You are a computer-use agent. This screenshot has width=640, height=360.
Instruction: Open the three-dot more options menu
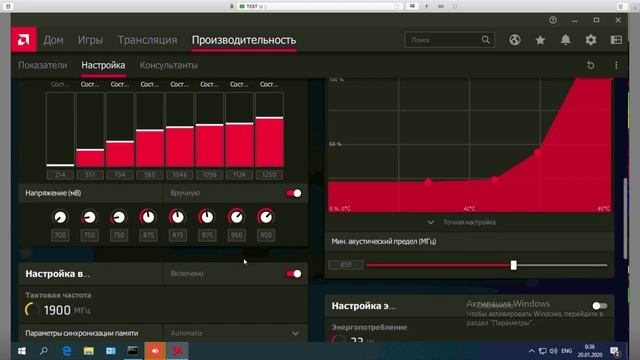[616, 65]
